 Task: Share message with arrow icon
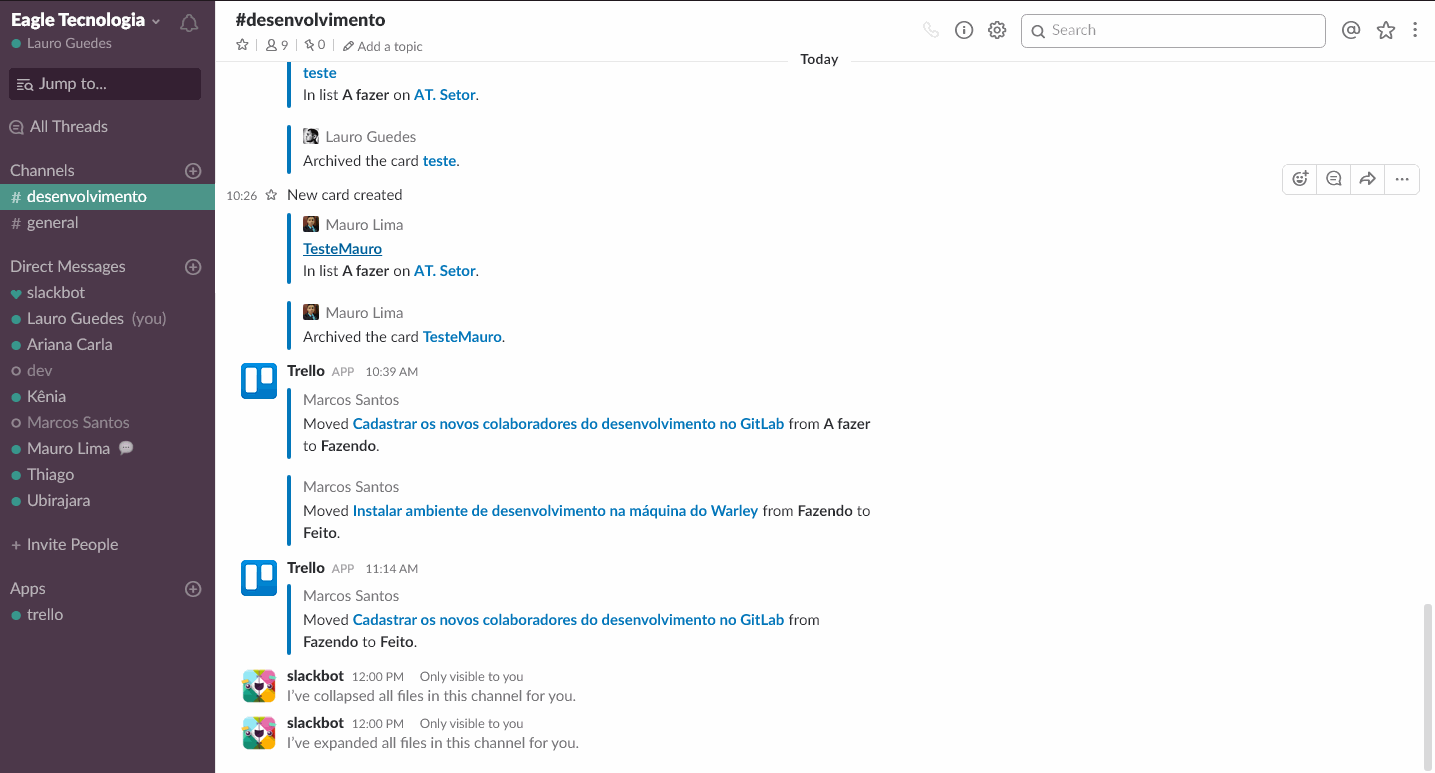1367,179
